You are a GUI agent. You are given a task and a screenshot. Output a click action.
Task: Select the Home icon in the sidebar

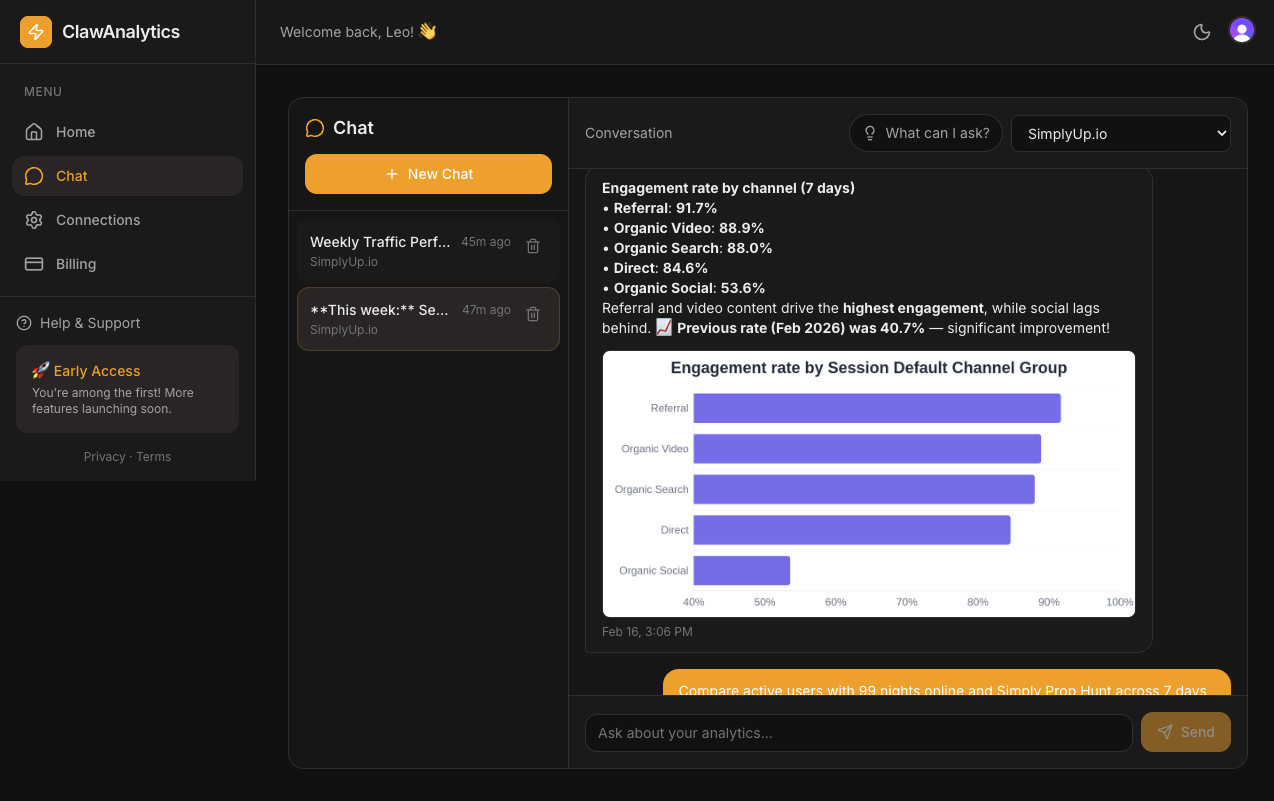coord(33,131)
